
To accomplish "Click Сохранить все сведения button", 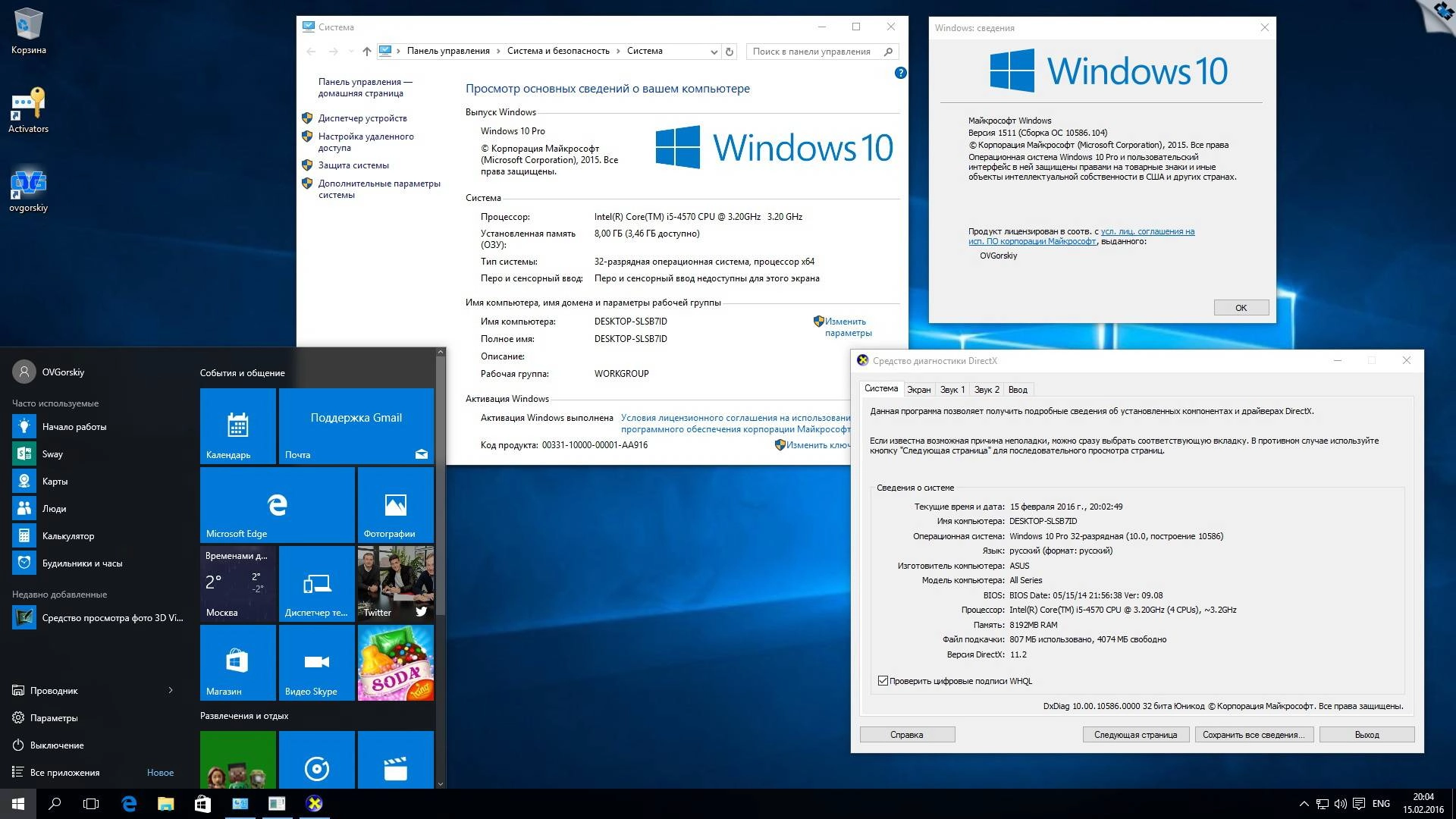I will [1253, 735].
